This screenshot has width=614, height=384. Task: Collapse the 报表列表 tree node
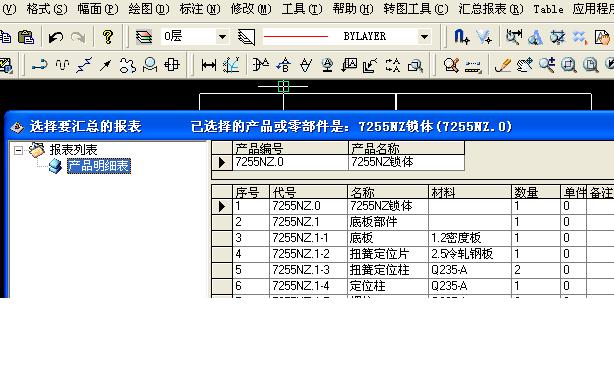point(18,150)
